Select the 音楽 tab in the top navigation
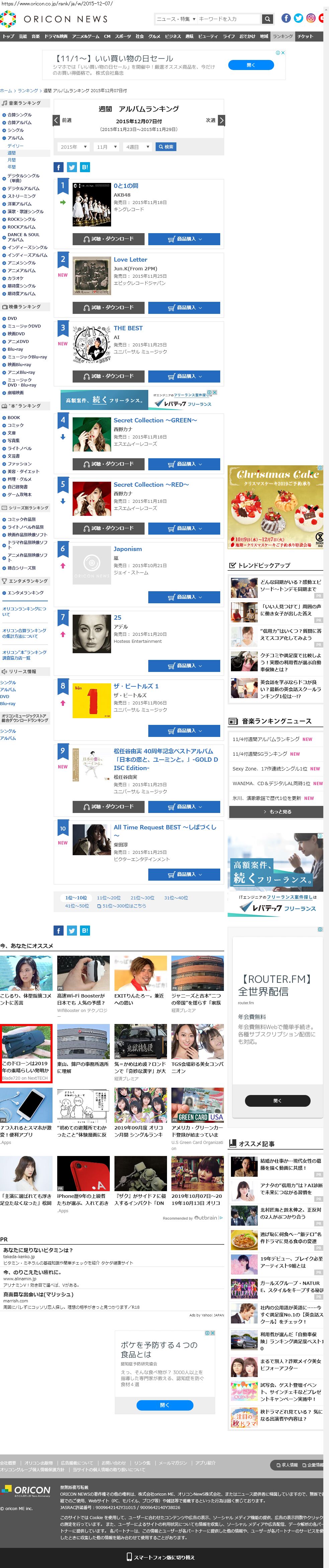 [35, 37]
